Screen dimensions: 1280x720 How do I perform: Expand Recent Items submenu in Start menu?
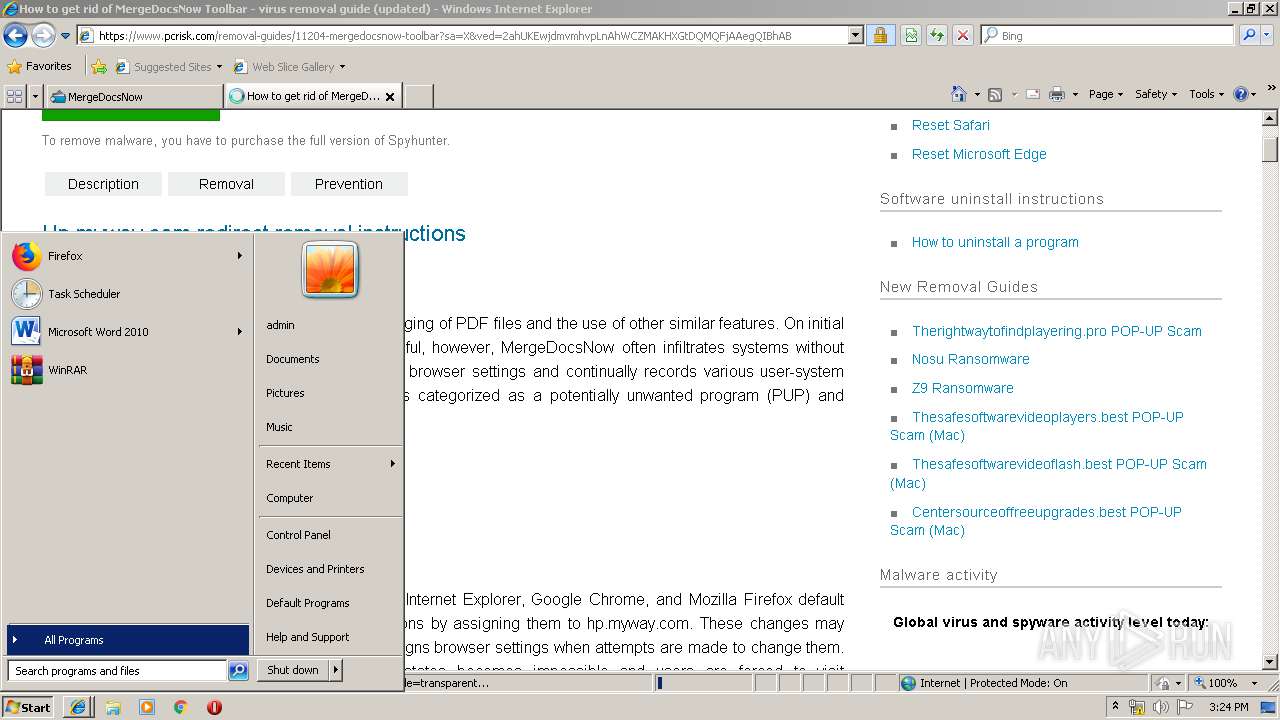pos(330,464)
